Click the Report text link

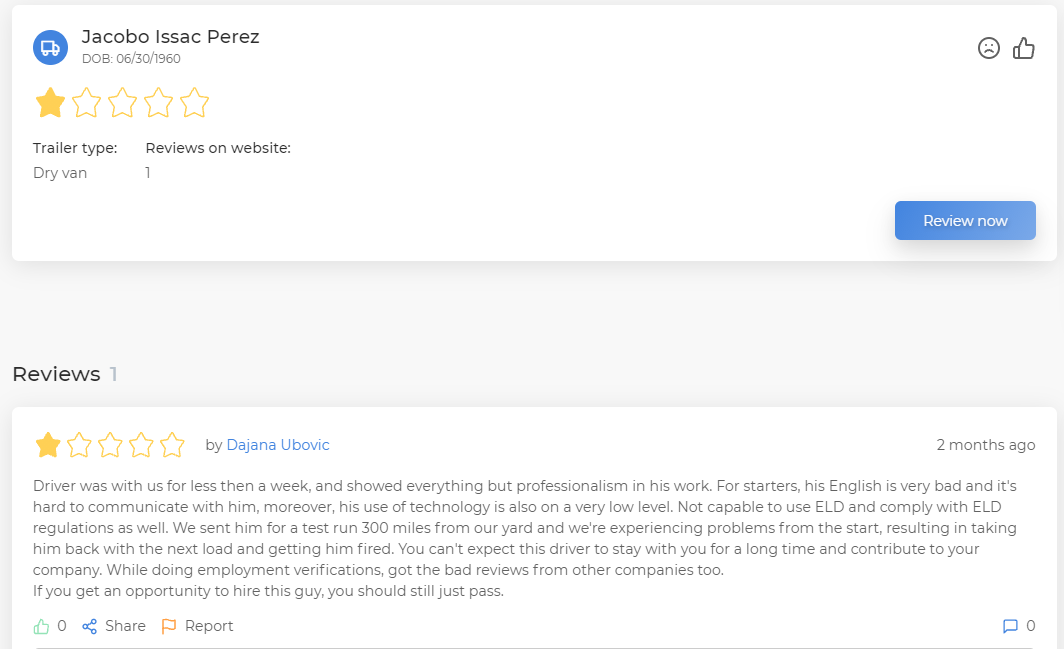pyautogui.click(x=209, y=626)
